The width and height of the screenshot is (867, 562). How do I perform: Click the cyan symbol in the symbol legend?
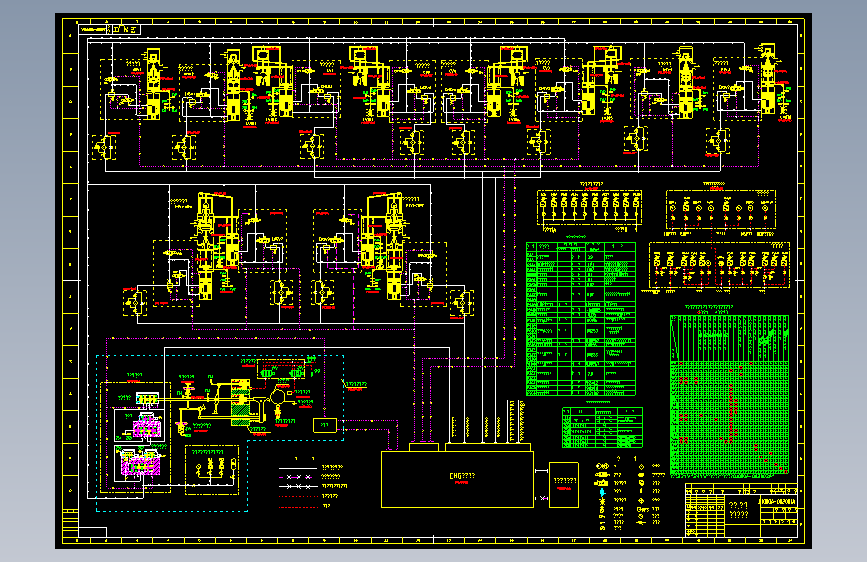point(602,492)
